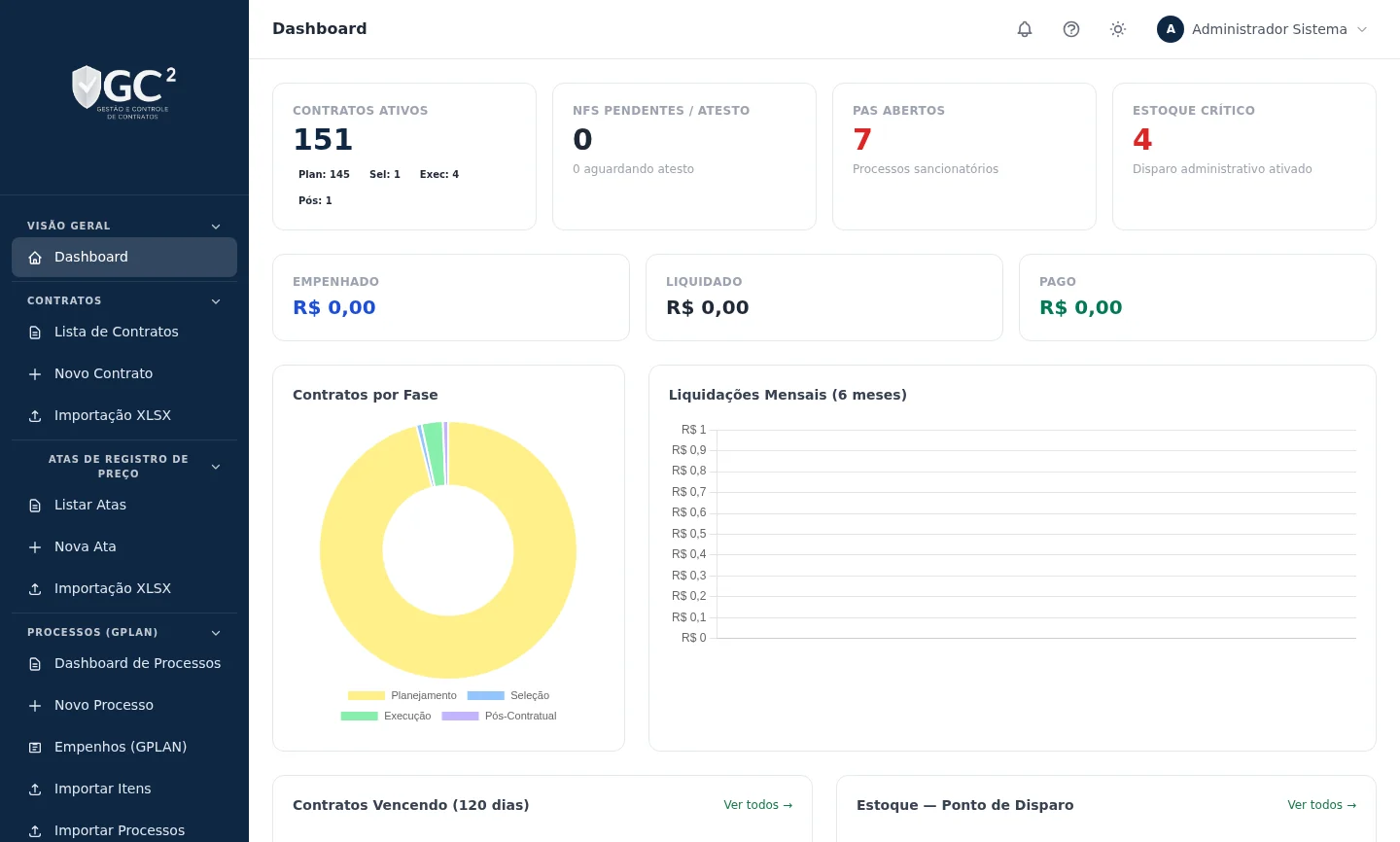Click the "Plan: 145" badge
This screenshot has height=842, width=1400.
coord(324,175)
